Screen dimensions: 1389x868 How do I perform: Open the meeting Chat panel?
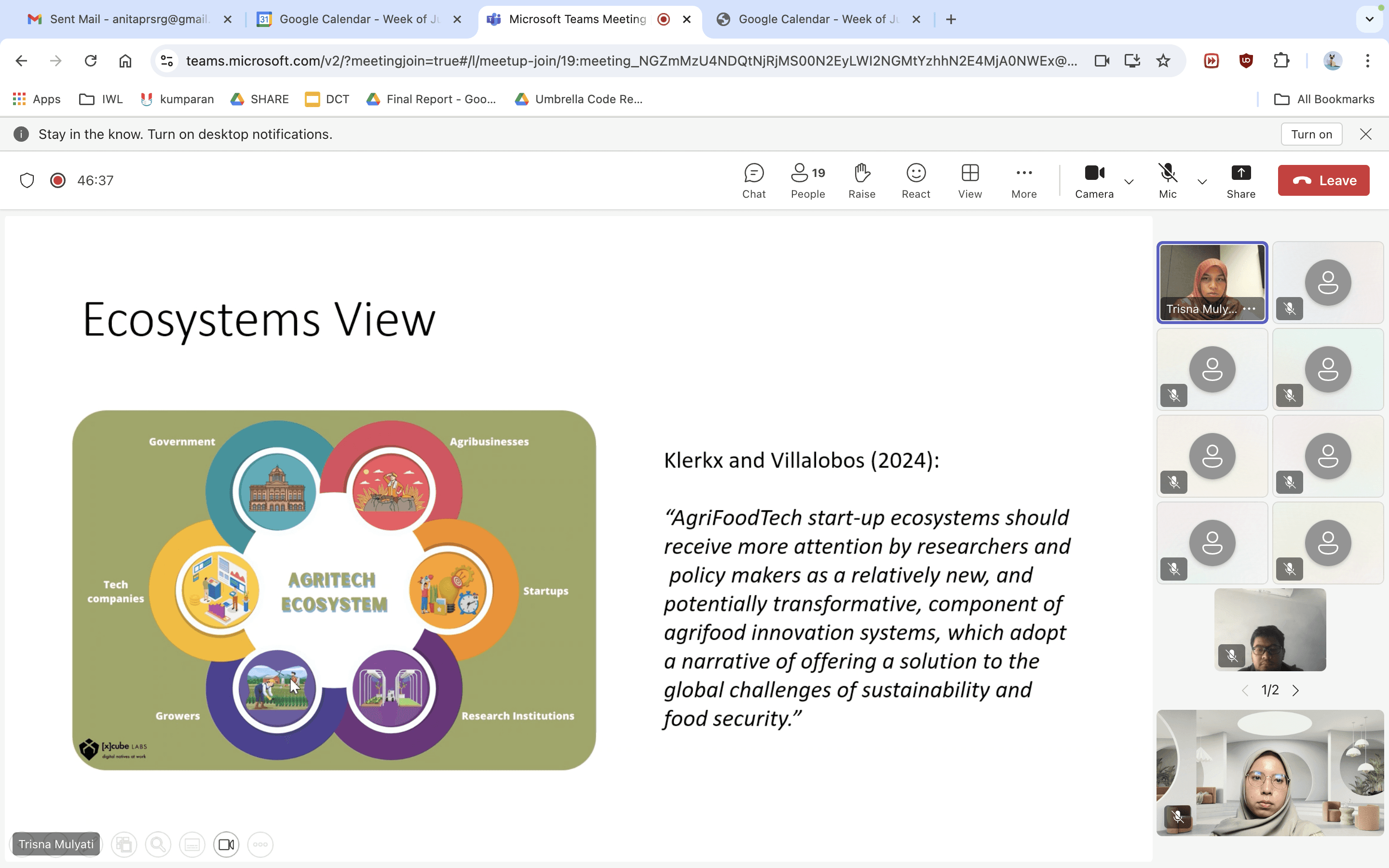click(754, 181)
